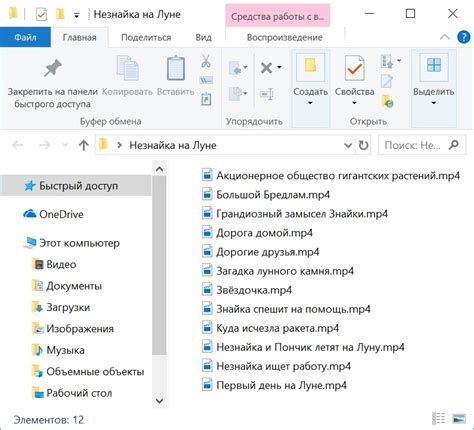Open the Delete button dropdown arrow

279,68
